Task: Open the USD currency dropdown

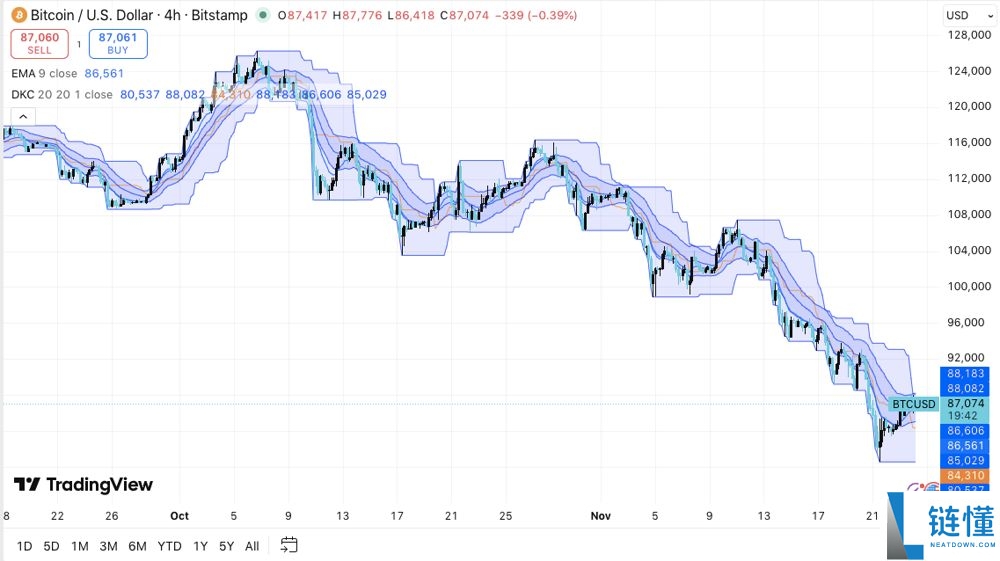Action: [964, 15]
